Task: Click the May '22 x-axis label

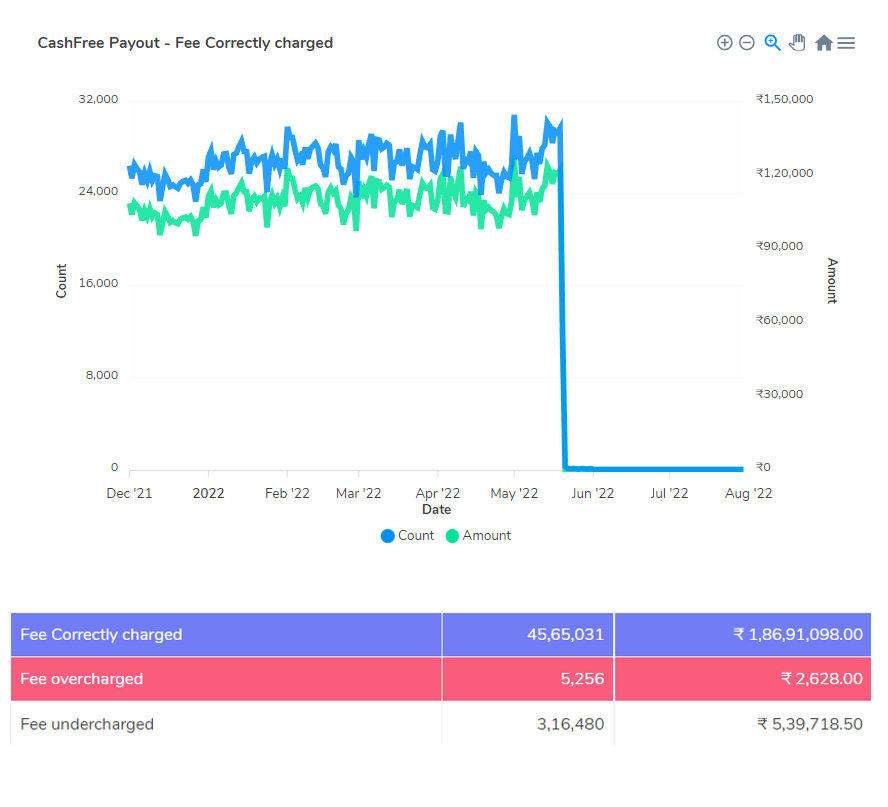Action: (514, 494)
